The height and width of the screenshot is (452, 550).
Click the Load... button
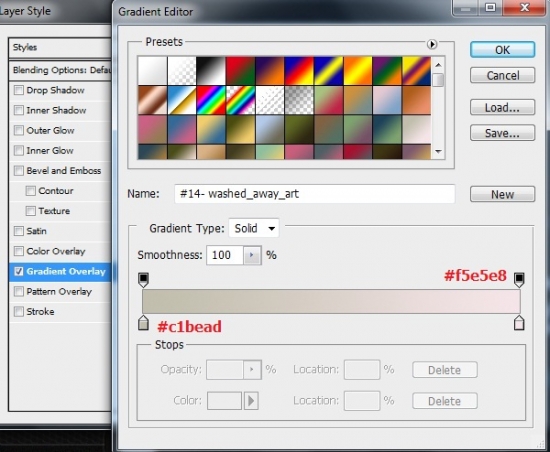[x=502, y=107]
